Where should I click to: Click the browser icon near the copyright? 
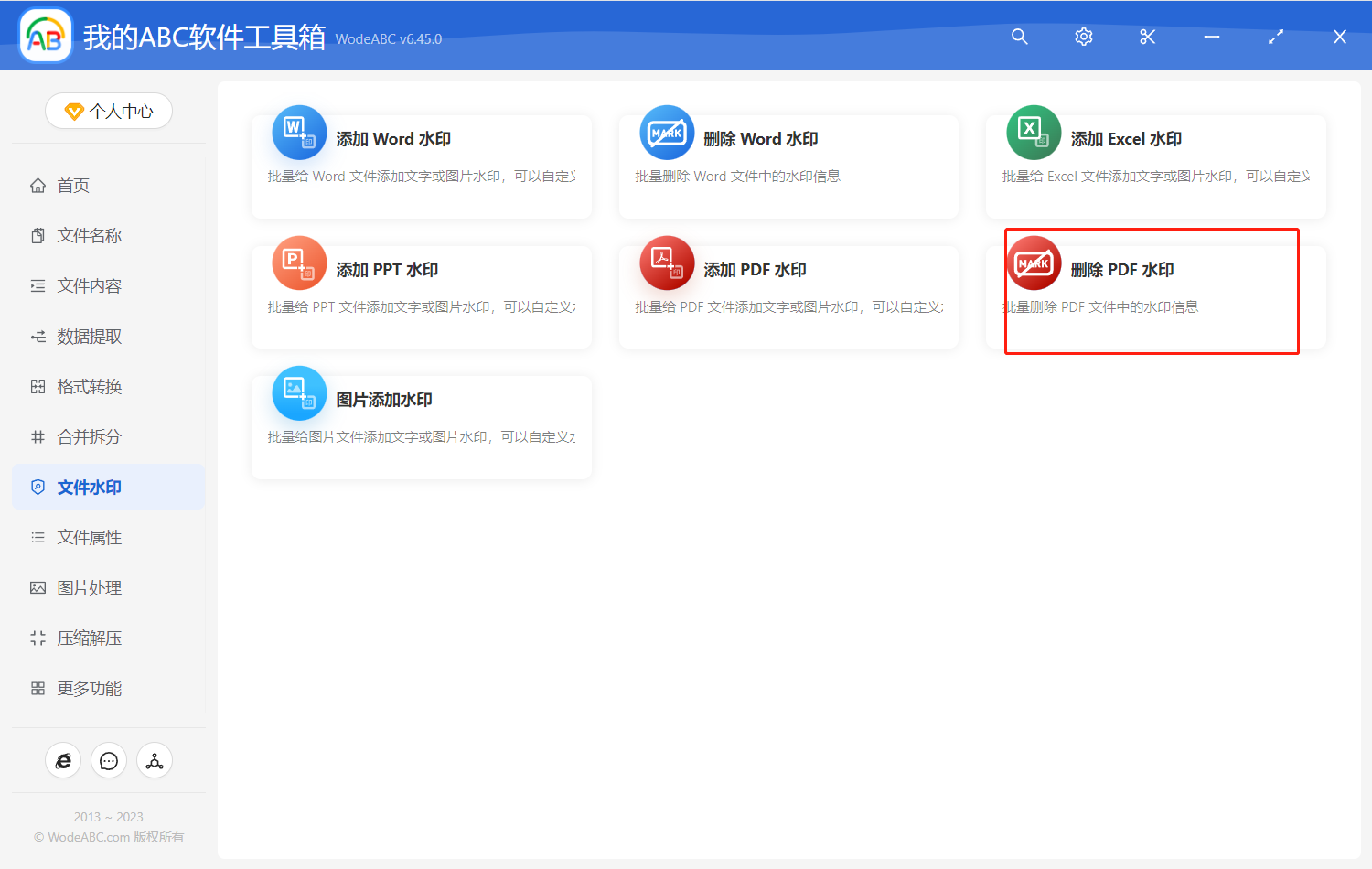click(62, 760)
